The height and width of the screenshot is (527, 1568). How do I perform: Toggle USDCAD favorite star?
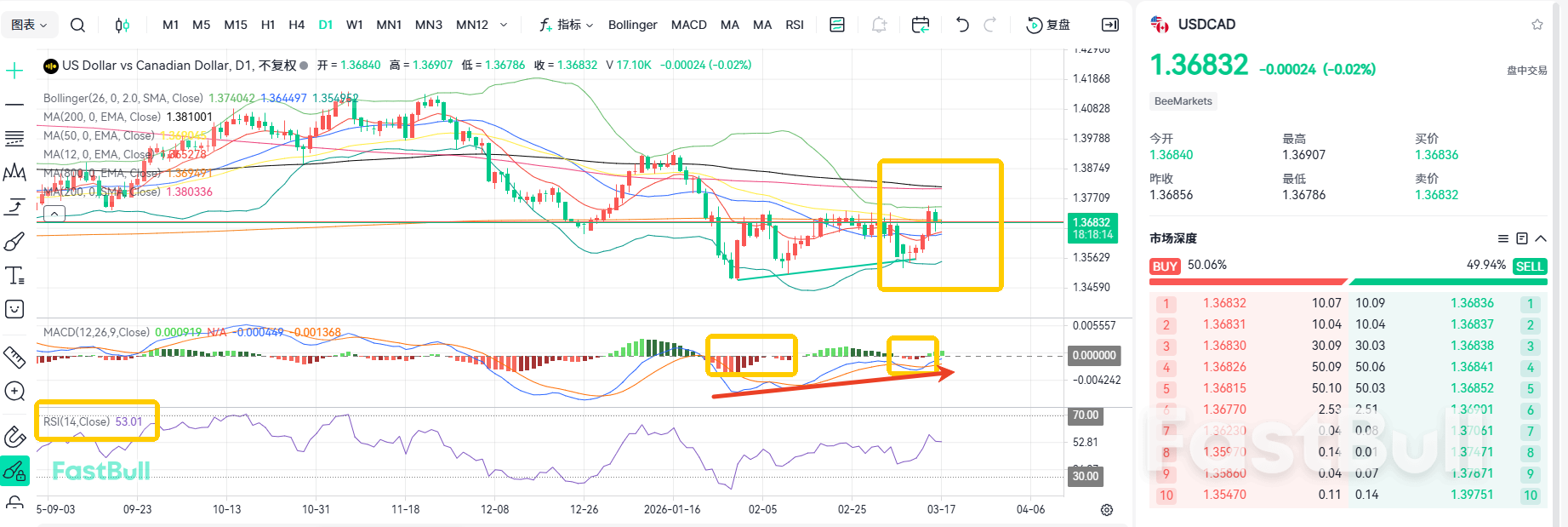[1537, 25]
